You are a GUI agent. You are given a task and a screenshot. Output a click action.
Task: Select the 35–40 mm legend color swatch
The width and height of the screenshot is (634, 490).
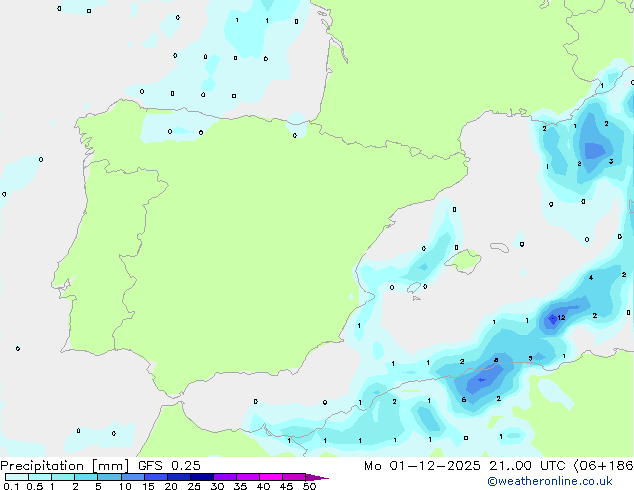click(x=248, y=477)
